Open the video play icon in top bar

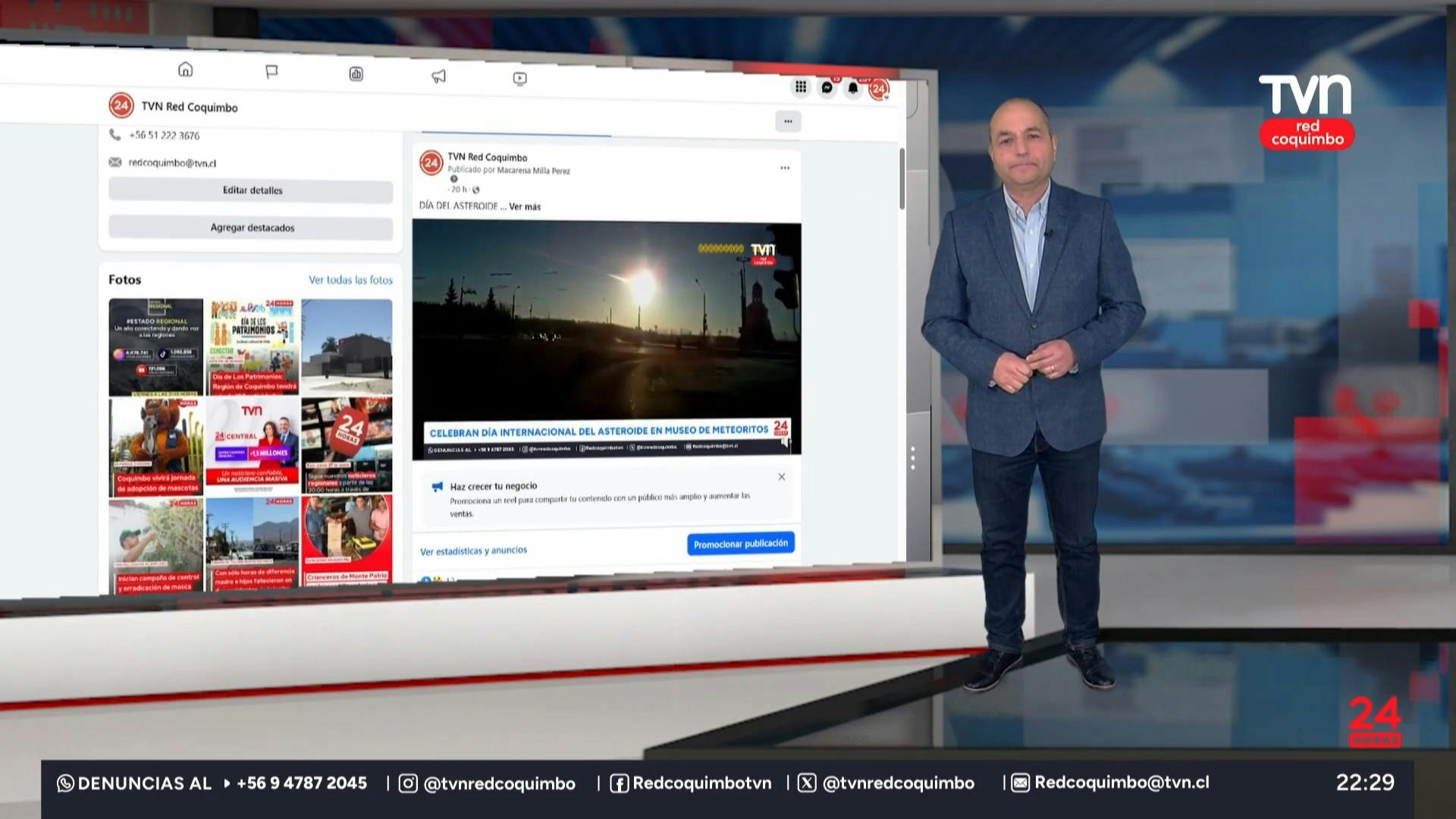519,78
